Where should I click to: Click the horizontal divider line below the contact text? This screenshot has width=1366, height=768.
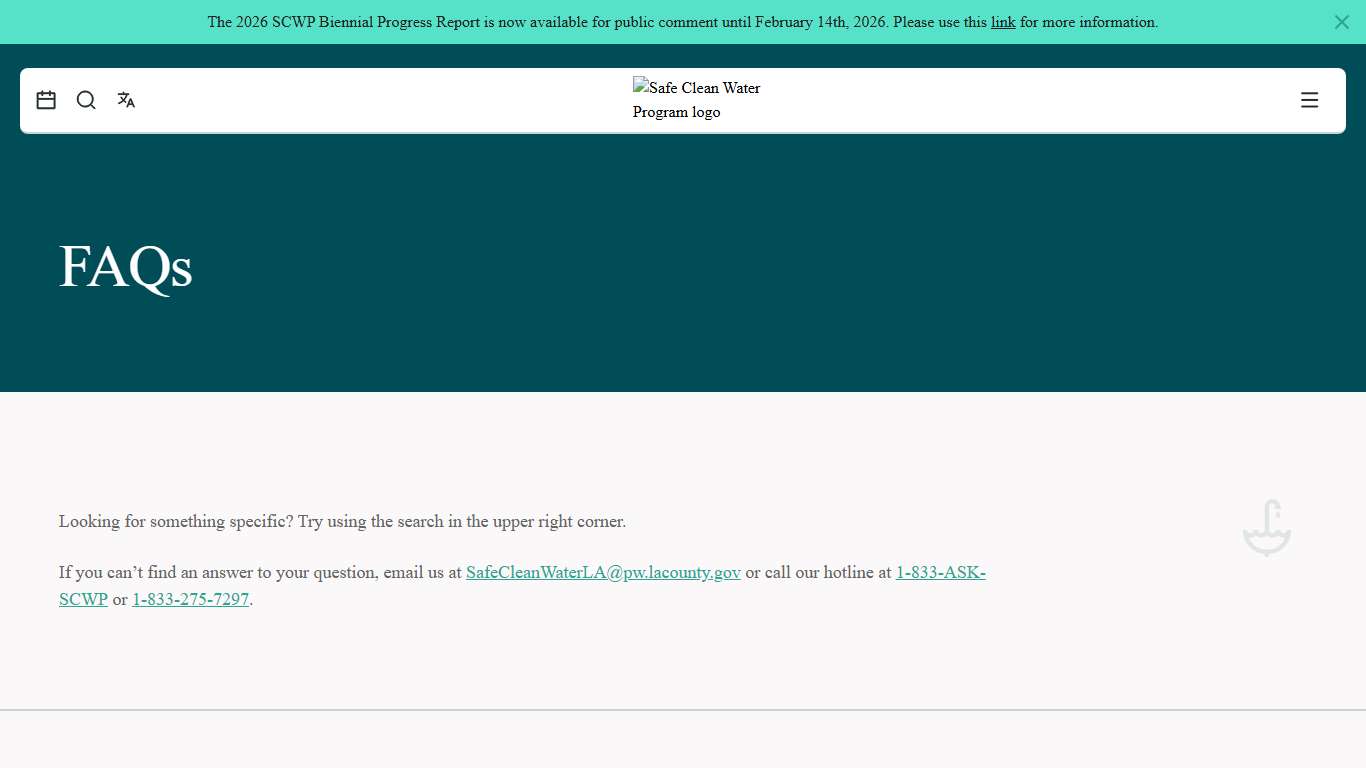click(x=683, y=710)
